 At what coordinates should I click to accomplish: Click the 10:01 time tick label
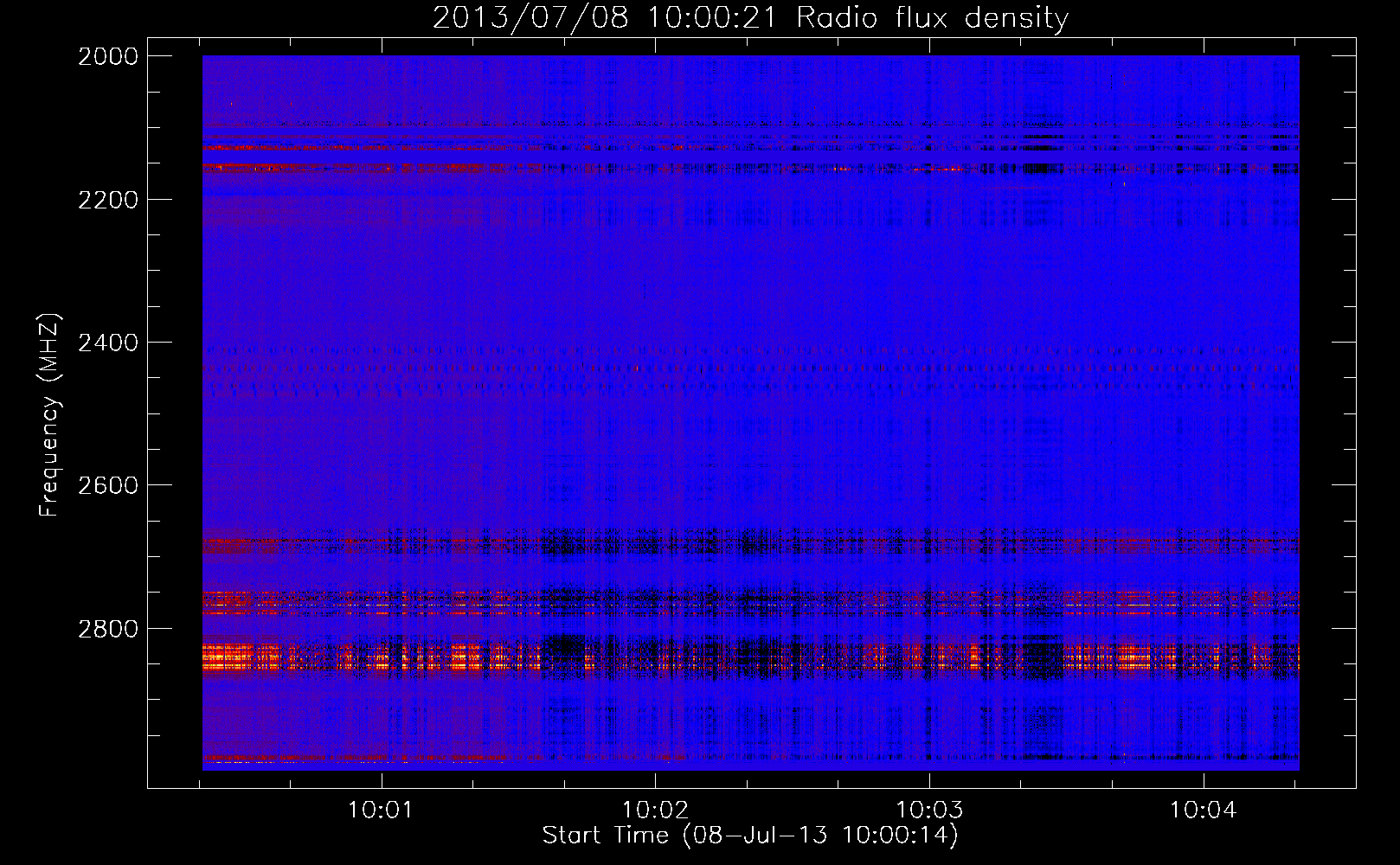380,811
